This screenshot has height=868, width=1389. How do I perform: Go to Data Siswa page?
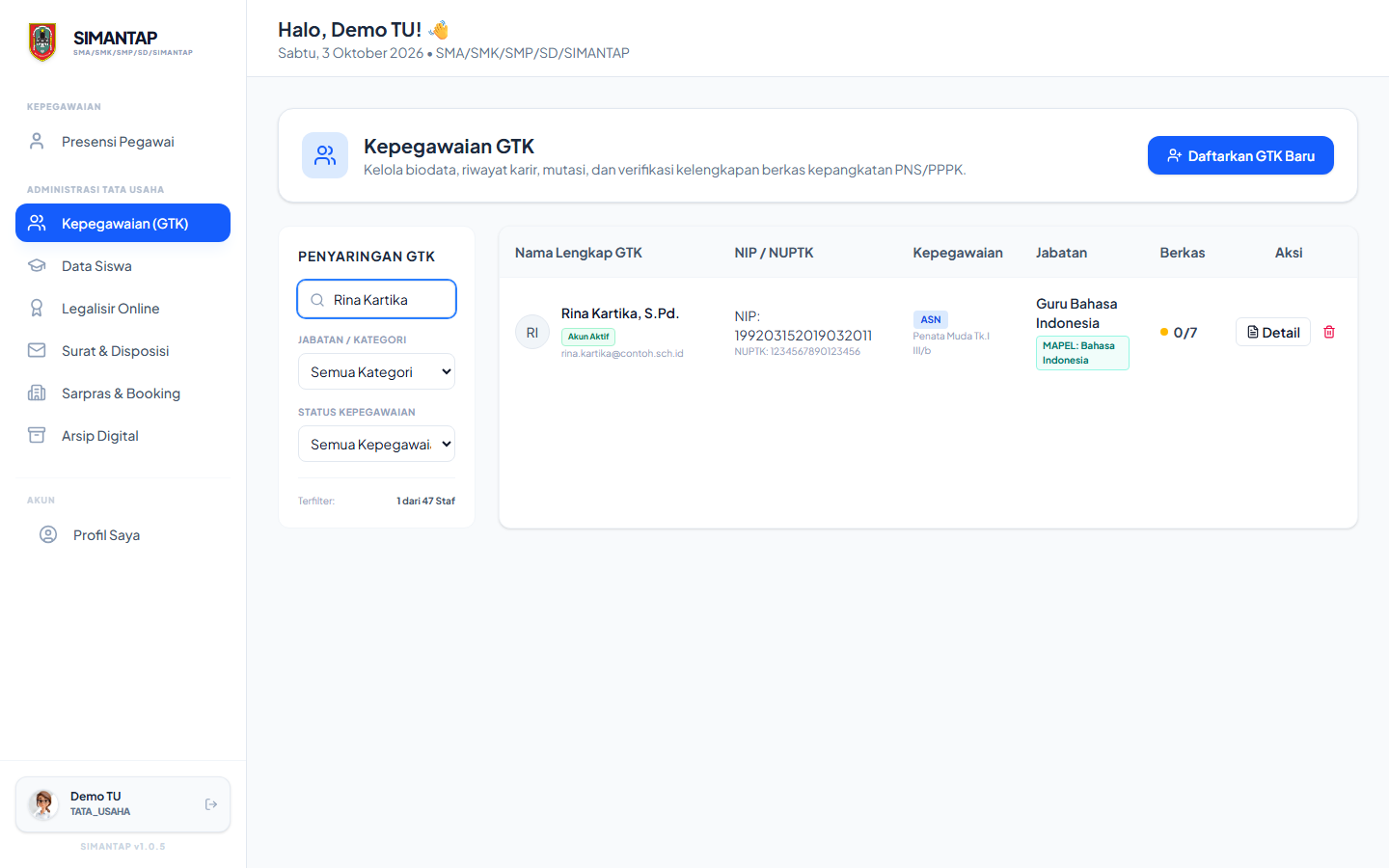123,265
